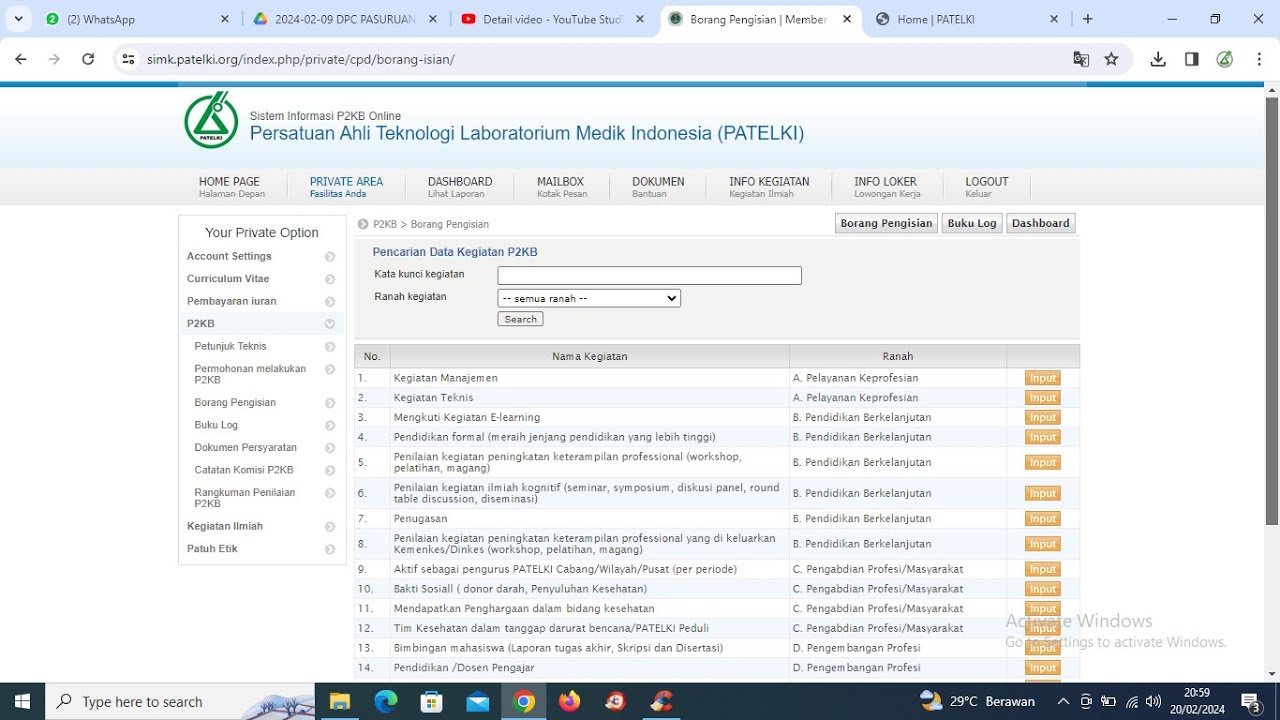The height and width of the screenshot is (720, 1280).
Task: Open HOME PAGE menu item
Action: (230, 187)
